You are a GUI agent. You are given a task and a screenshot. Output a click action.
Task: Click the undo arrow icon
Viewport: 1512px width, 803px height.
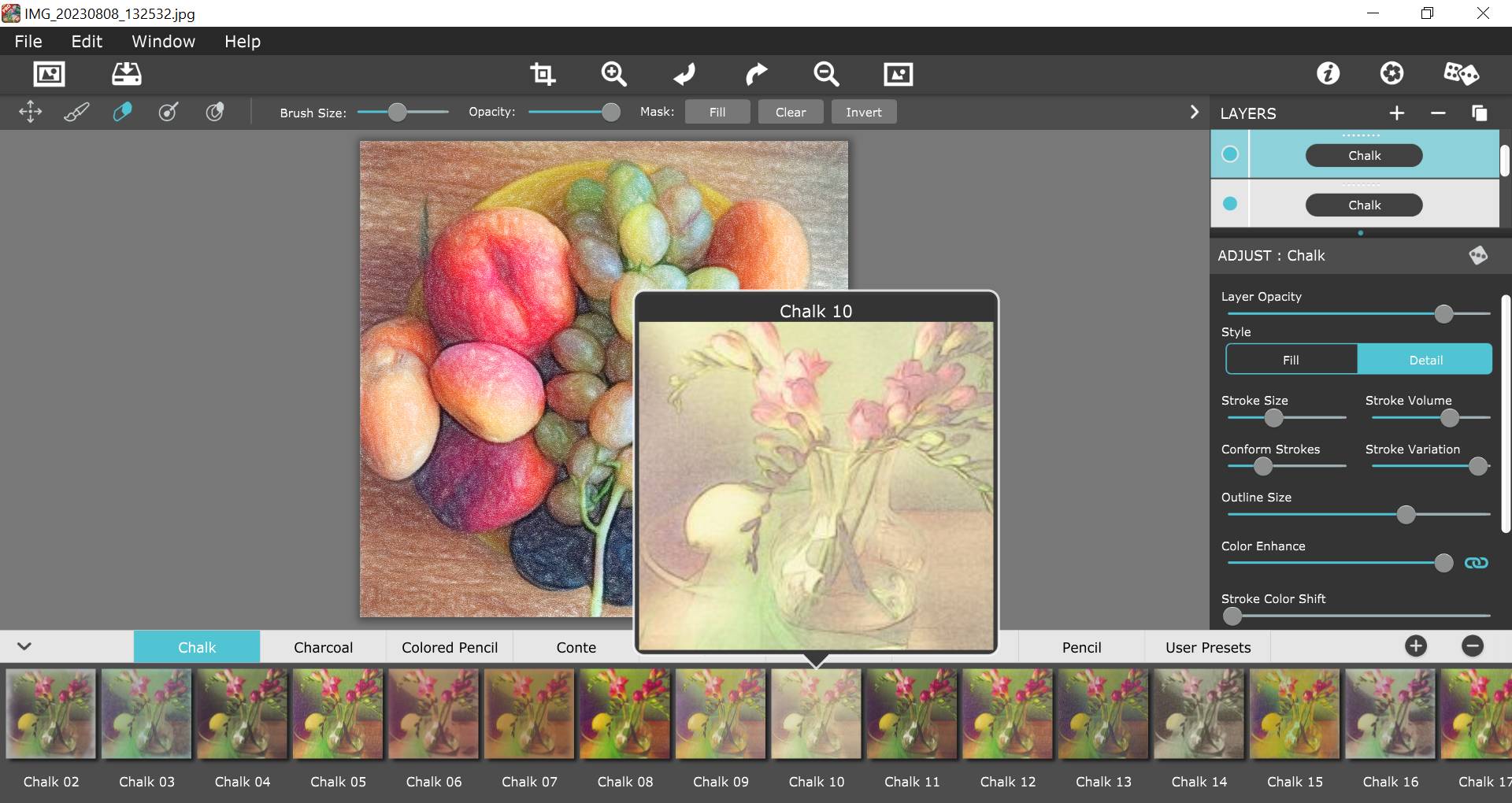click(684, 74)
